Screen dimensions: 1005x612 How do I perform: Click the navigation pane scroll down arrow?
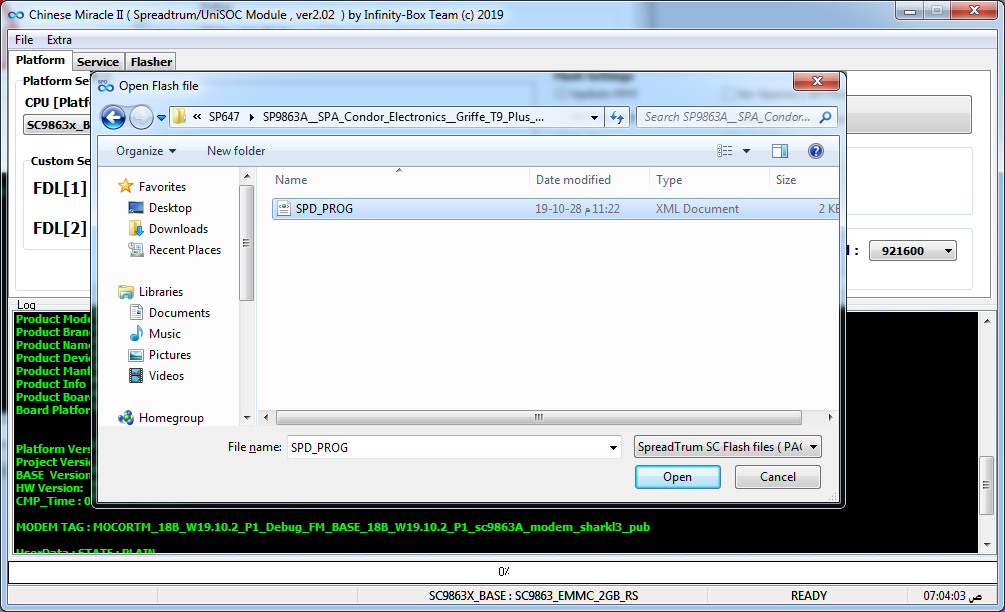click(x=247, y=418)
